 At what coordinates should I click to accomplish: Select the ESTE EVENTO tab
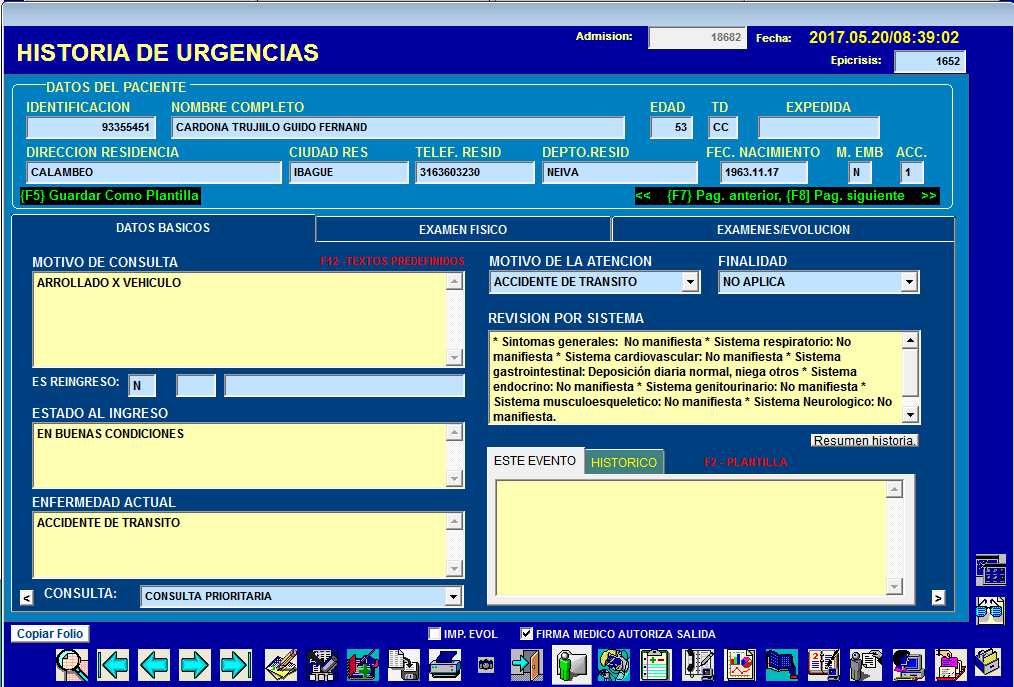(535, 461)
